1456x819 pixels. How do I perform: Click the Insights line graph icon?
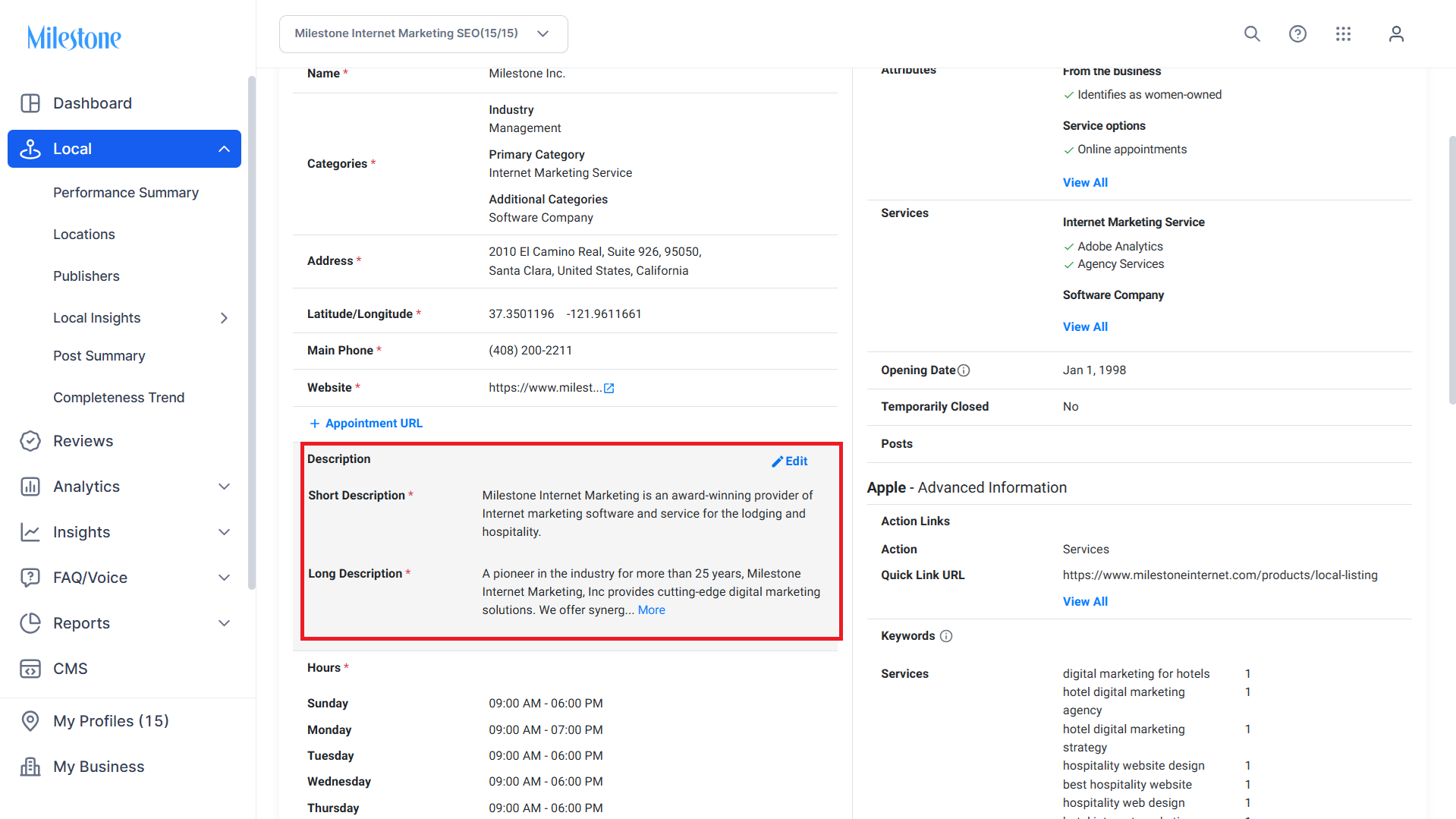click(30, 532)
